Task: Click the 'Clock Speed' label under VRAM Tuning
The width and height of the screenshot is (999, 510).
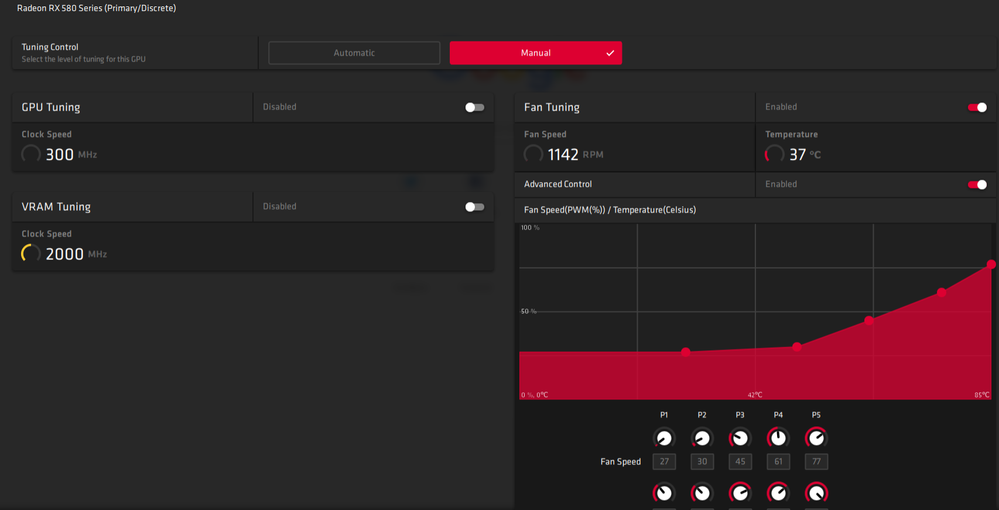Action: [x=47, y=234]
